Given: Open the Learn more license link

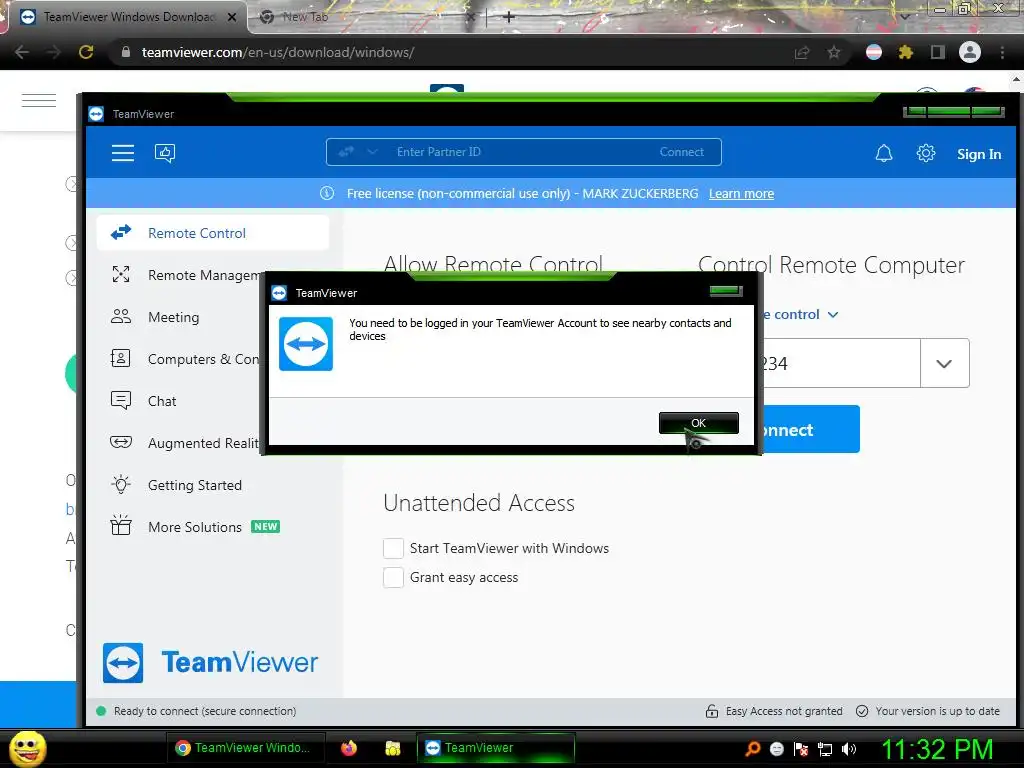Looking at the screenshot, I should [x=741, y=193].
